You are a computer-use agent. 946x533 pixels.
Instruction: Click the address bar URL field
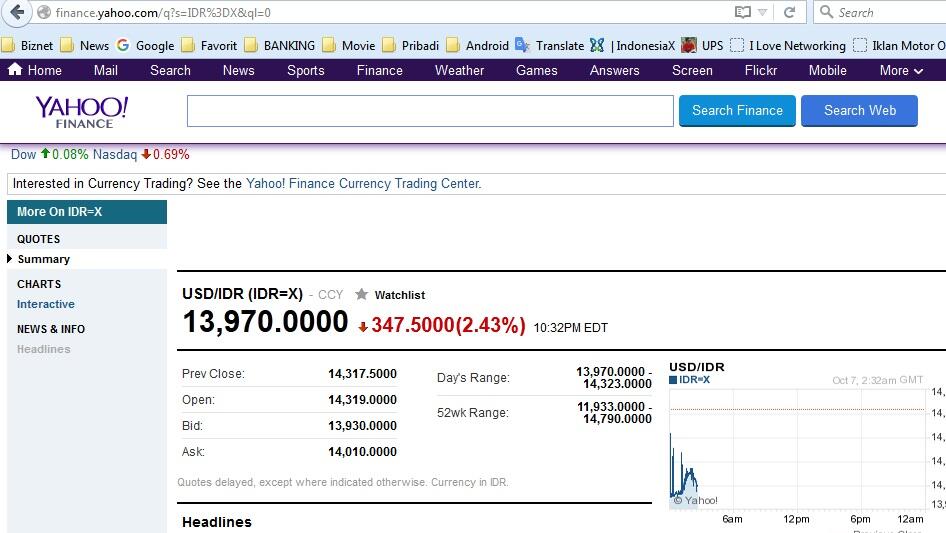pyautogui.click(x=386, y=12)
